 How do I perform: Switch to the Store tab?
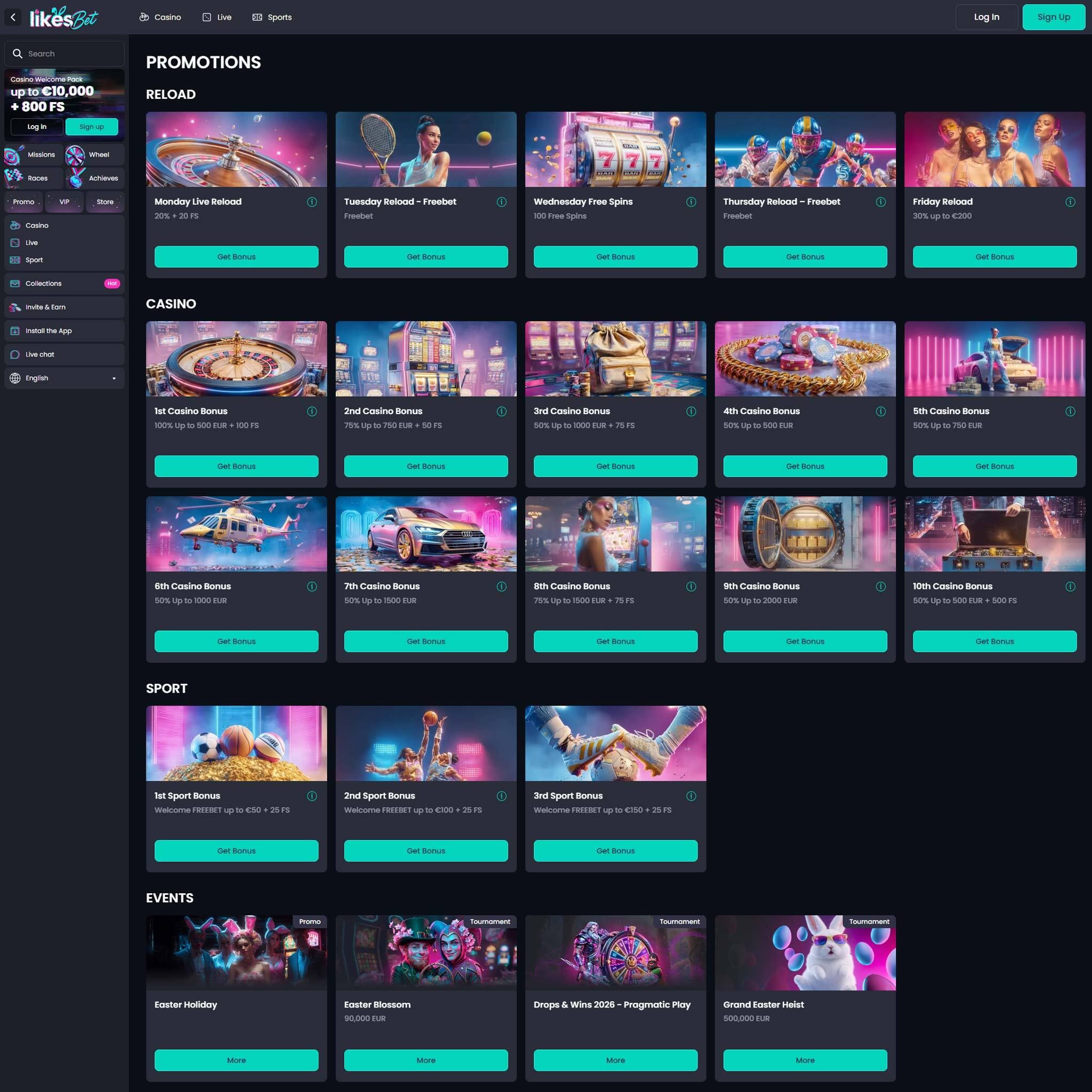(x=105, y=202)
